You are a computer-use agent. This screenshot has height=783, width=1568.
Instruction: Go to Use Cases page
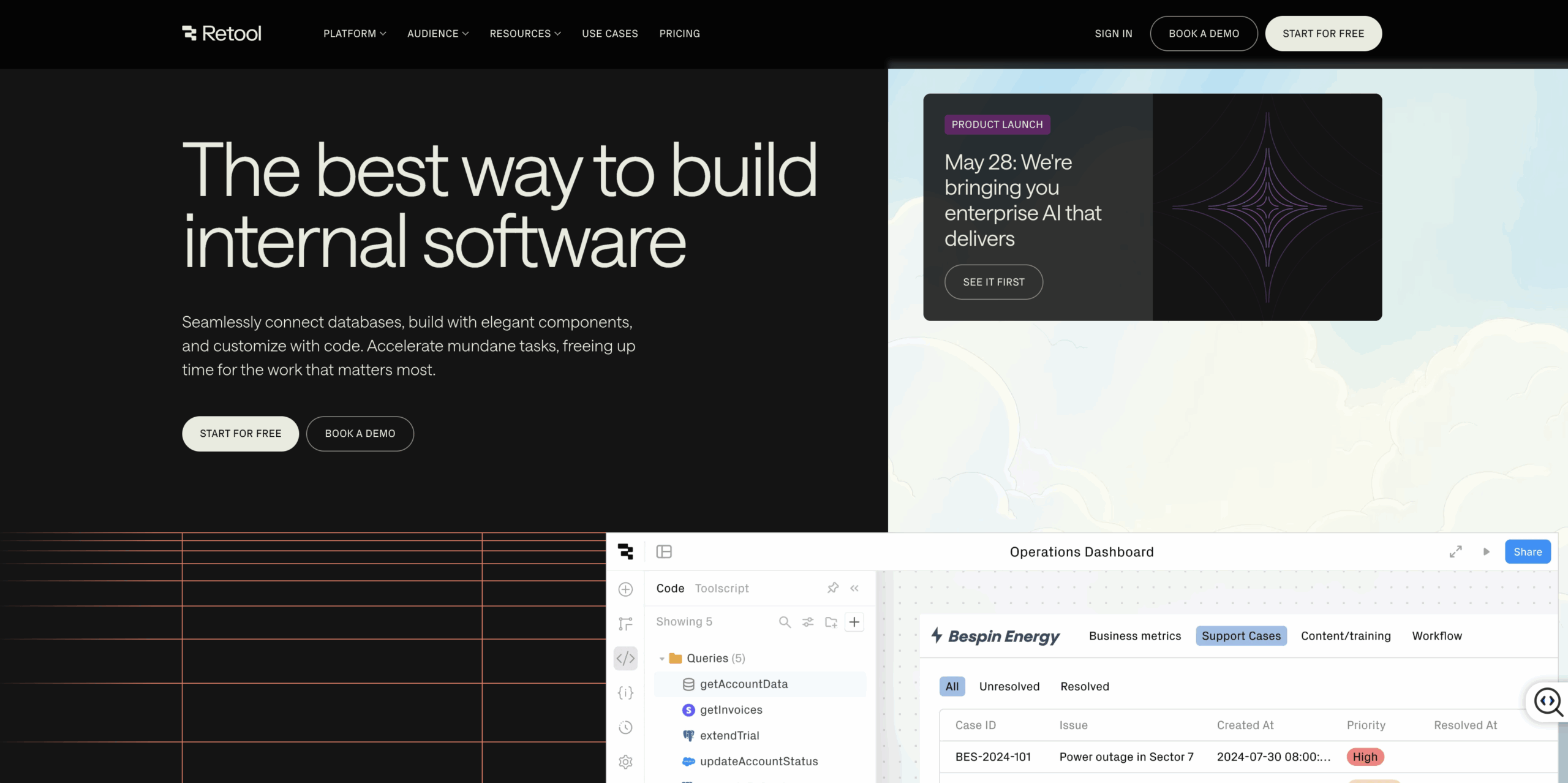(609, 34)
